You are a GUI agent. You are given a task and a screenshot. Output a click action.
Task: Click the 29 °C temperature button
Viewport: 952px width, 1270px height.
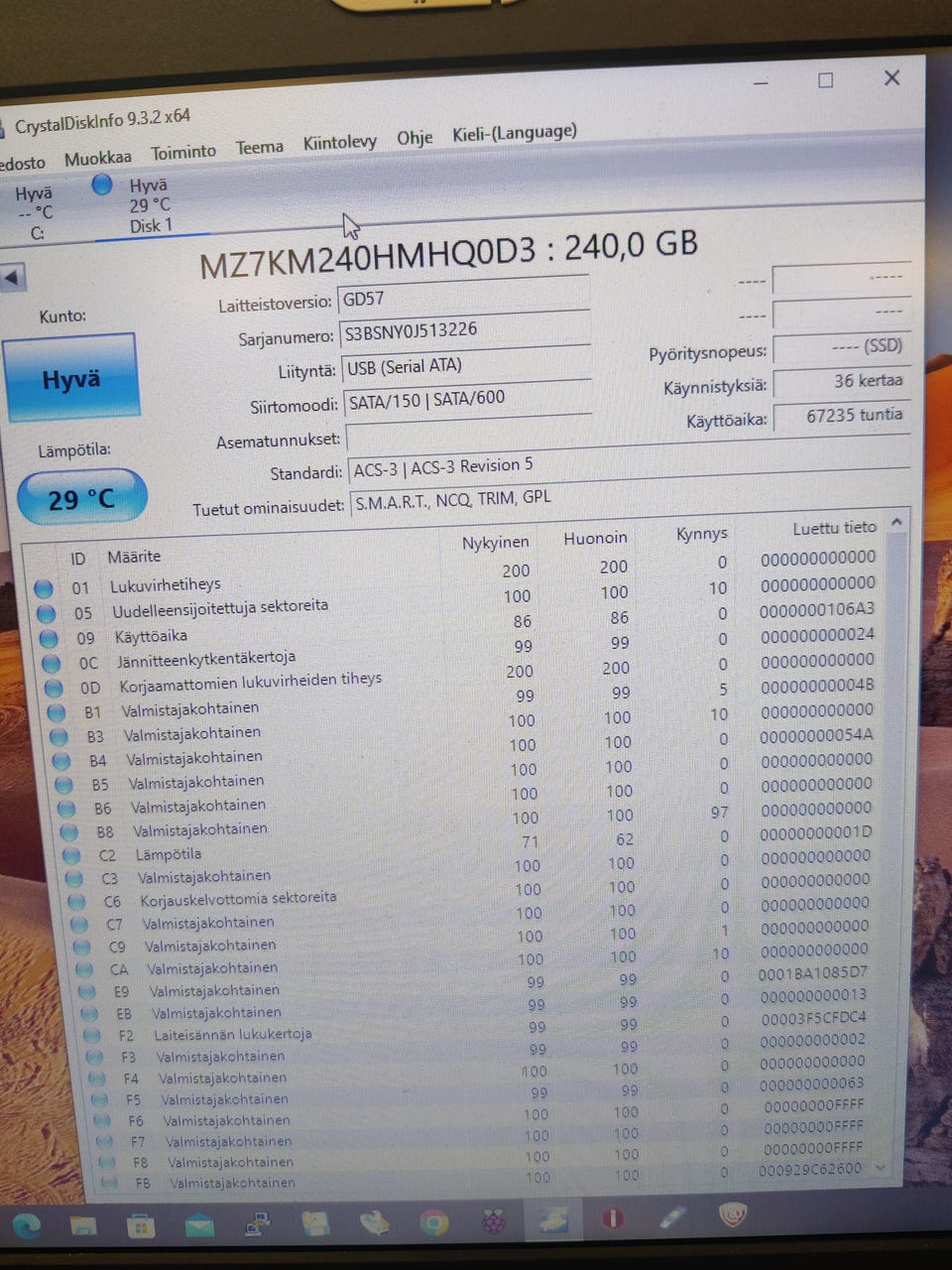[x=82, y=497]
